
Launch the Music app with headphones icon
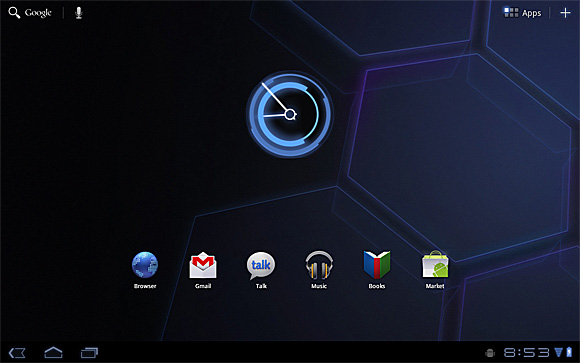click(319, 269)
